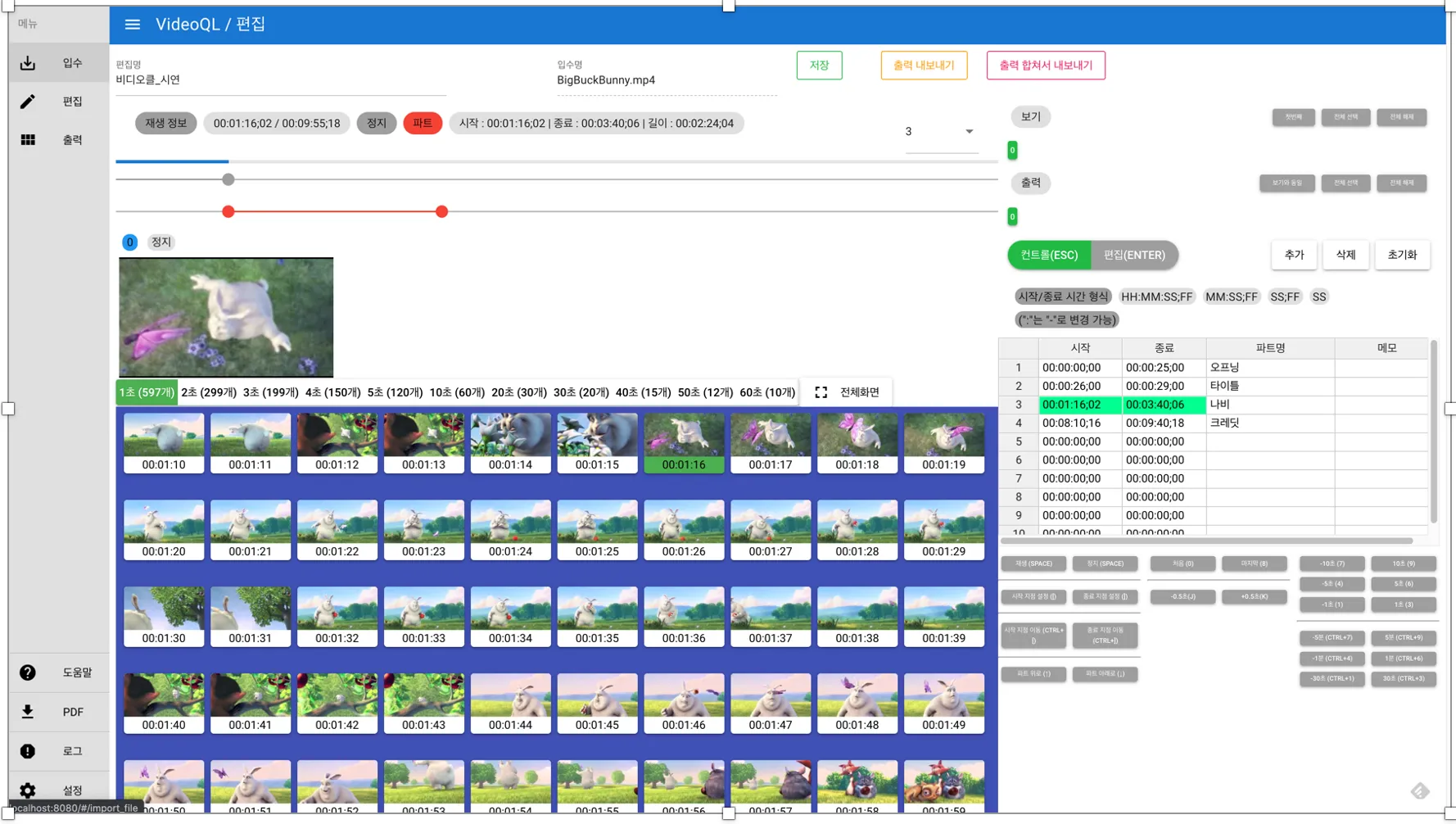Open the 편집 pencil item in sidebar
The height and width of the screenshot is (824, 1456).
[59, 102]
